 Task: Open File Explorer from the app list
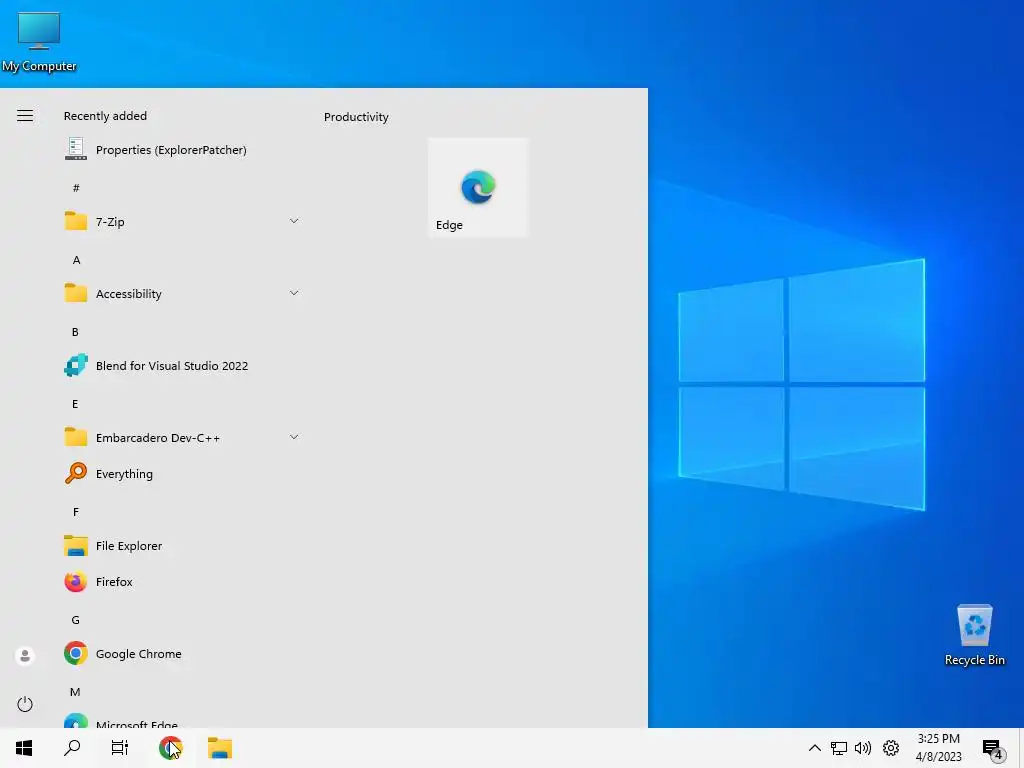(183, 545)
